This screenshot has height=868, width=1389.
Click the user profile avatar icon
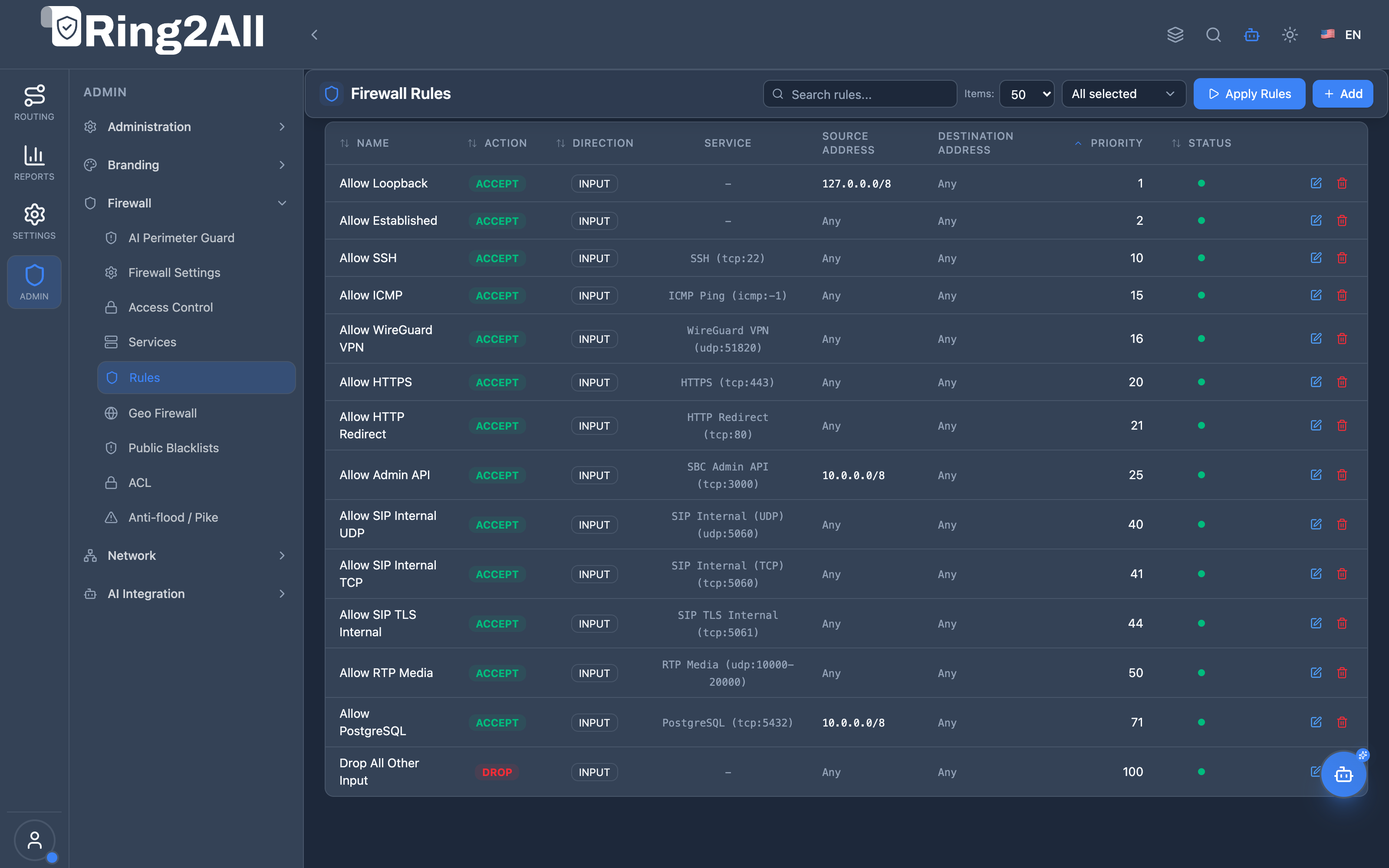34,840
